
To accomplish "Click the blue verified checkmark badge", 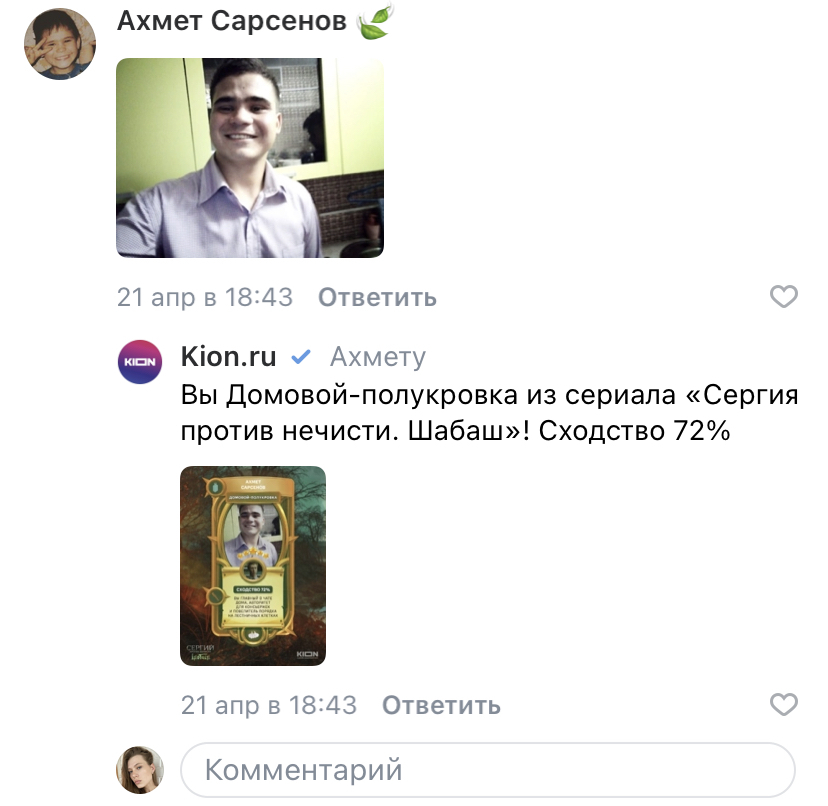I will click(300, 357).
